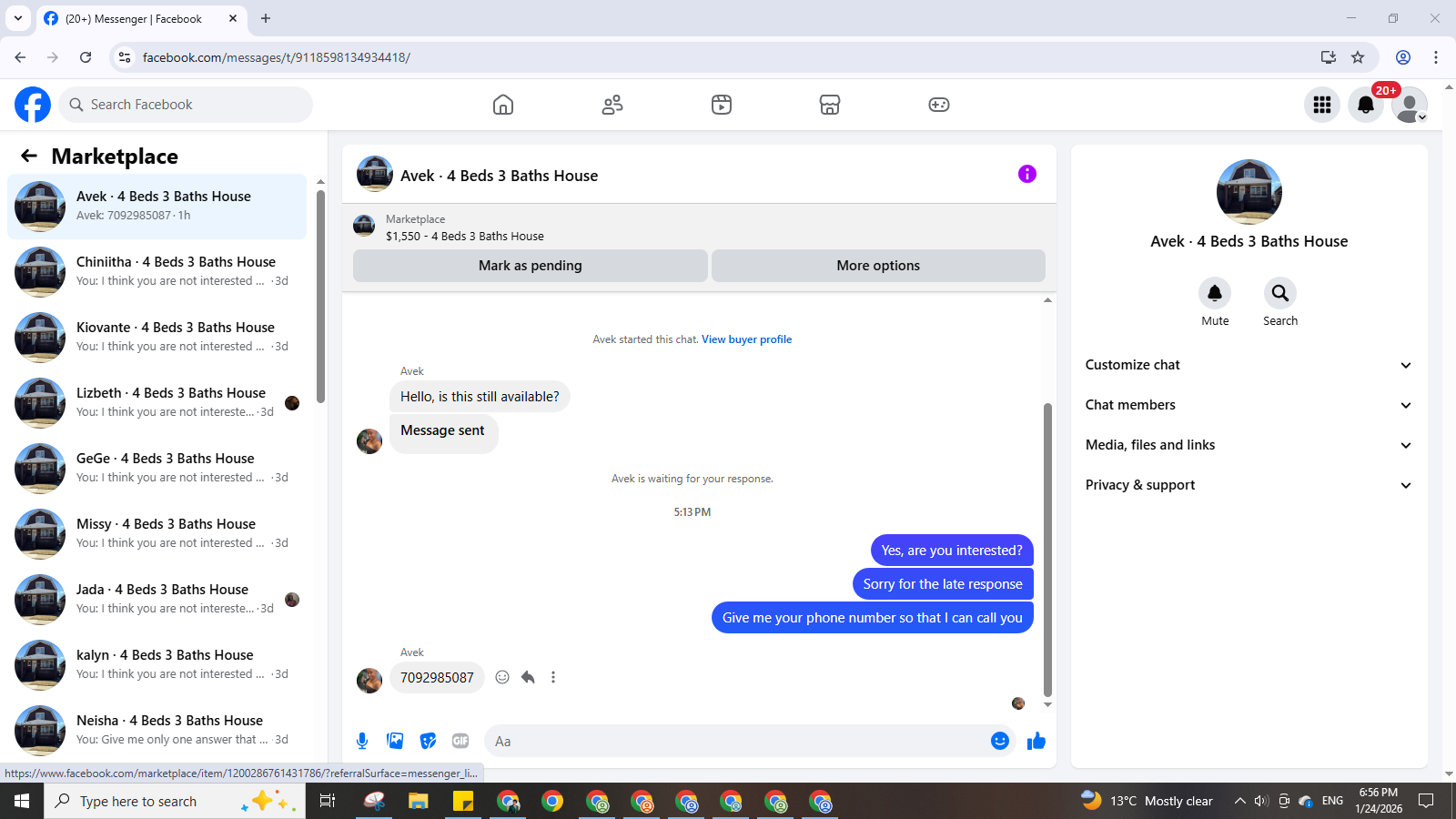The image size is (1456, 819).
Task: Open more options for 7092985087 message
Action: (x=553, y=677)
